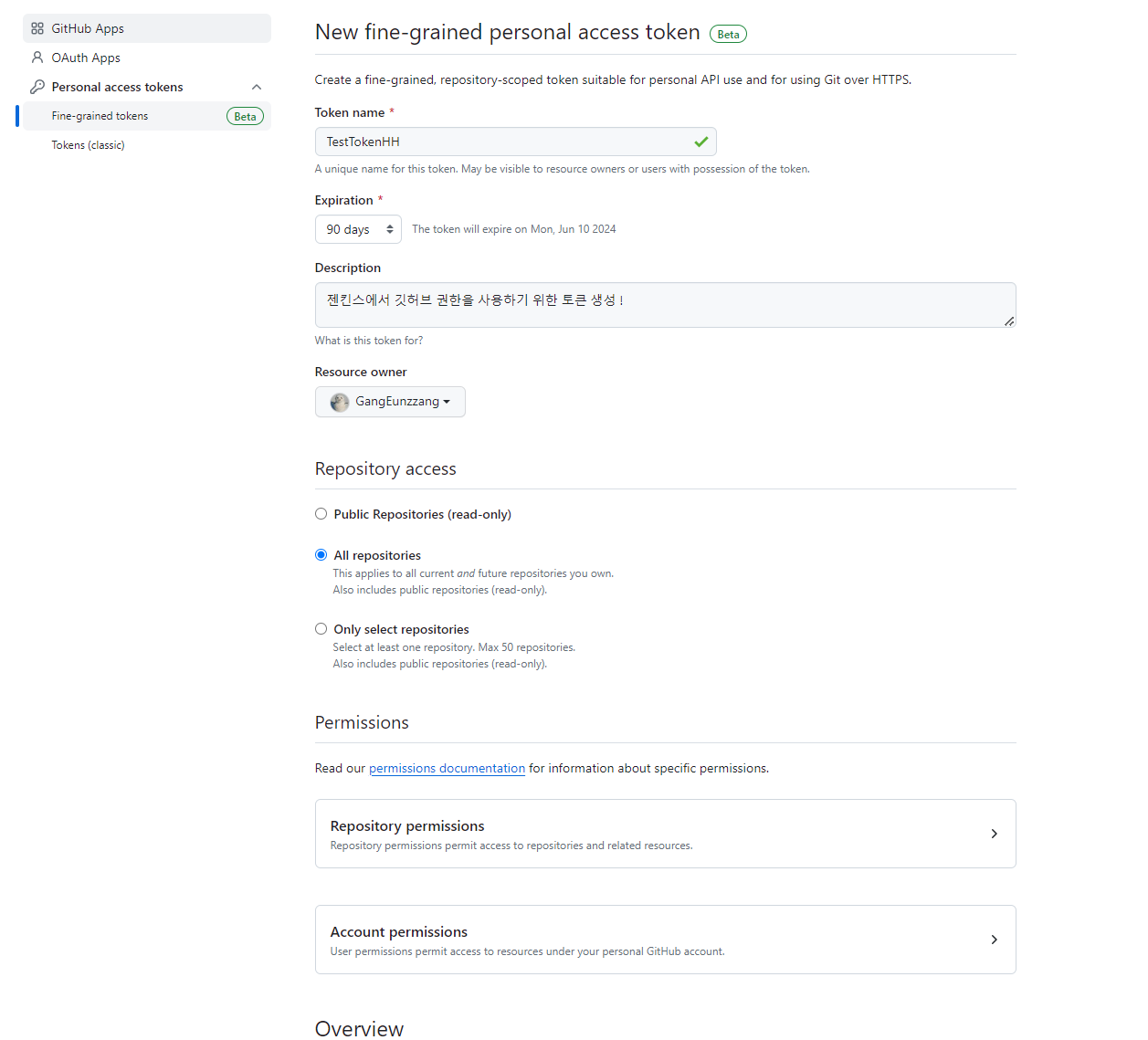
Task: Open the 90 days expiration dropdown
Action: tap(358, 229)
